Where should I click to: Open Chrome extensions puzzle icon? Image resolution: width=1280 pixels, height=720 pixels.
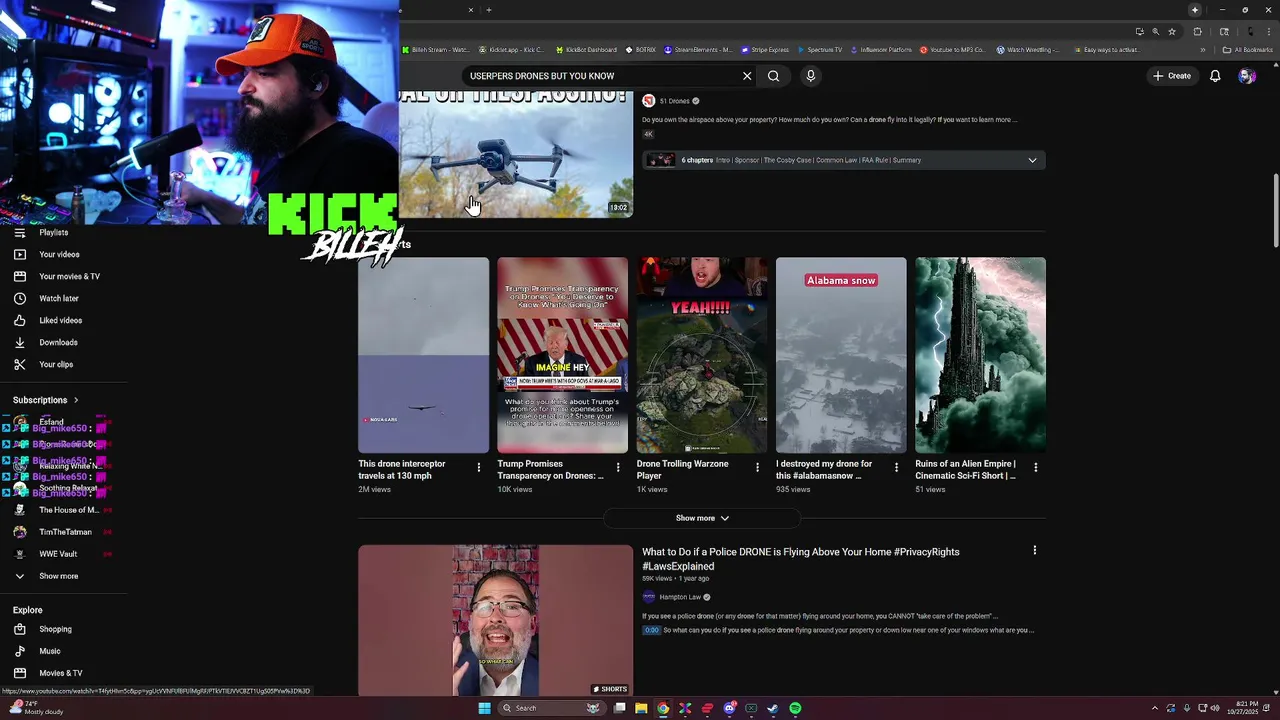pos(1198,31)
